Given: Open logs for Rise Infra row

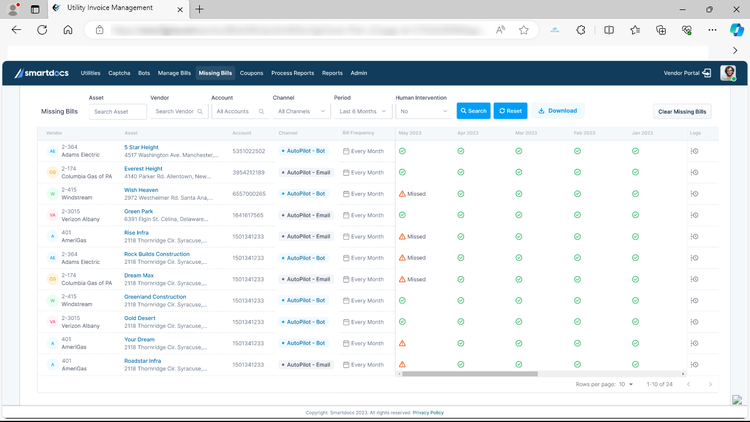Looking at the screenshot, I should point(695,236).
